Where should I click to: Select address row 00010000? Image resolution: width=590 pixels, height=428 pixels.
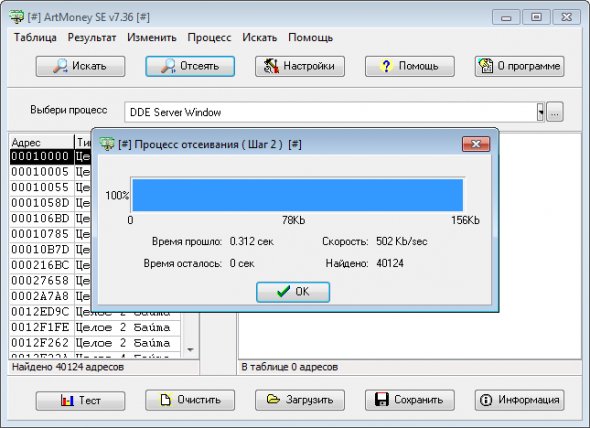50,156
